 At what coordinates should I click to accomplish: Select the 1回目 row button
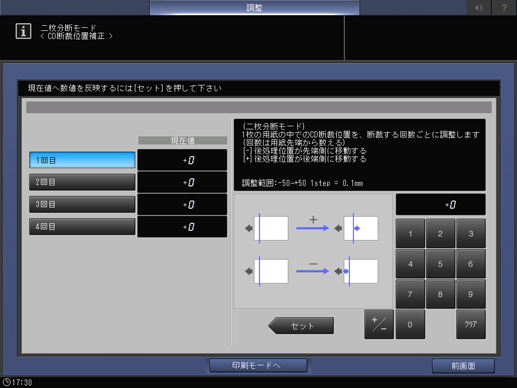[x=82, y=160]
